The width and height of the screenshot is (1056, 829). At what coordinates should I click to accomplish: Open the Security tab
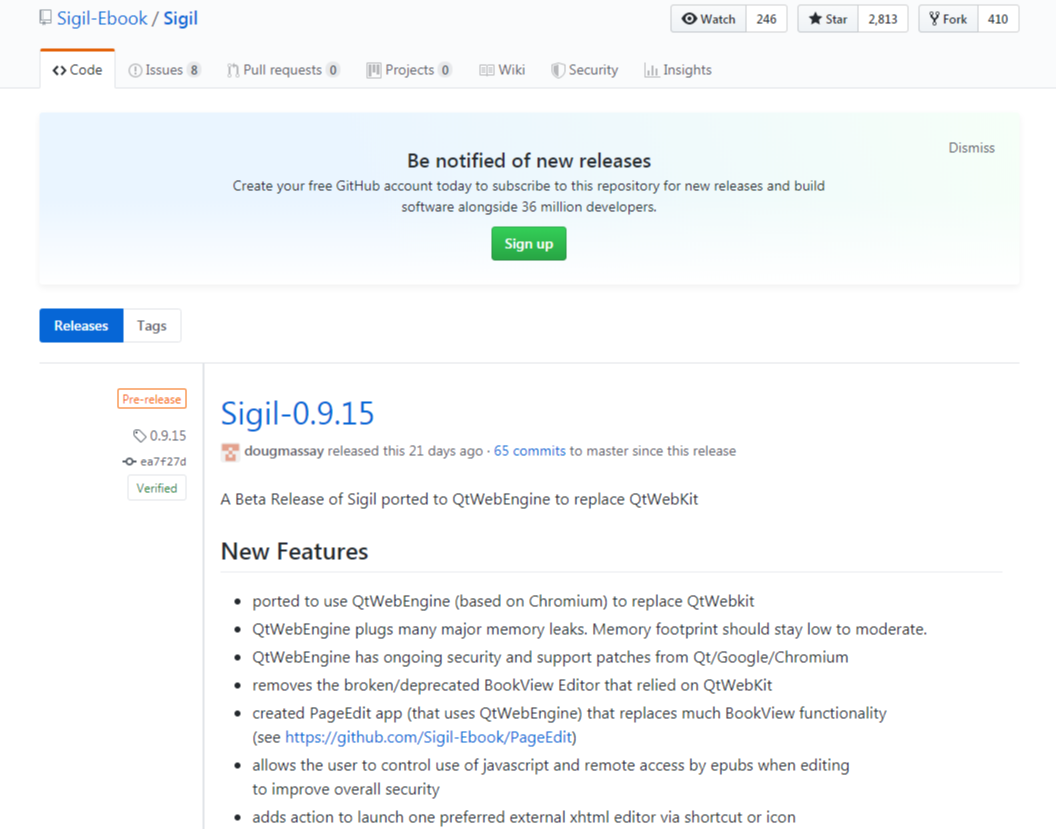coord(585,70)
